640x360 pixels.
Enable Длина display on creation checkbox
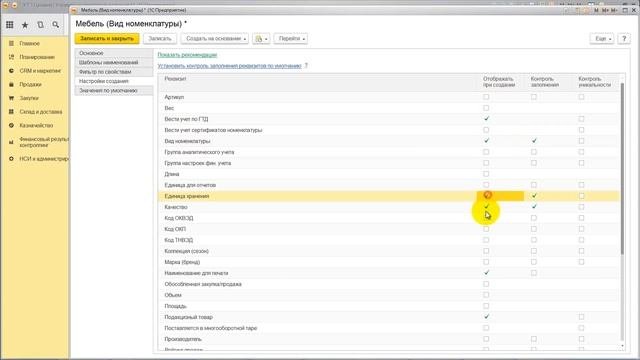[x=486, y=174]
